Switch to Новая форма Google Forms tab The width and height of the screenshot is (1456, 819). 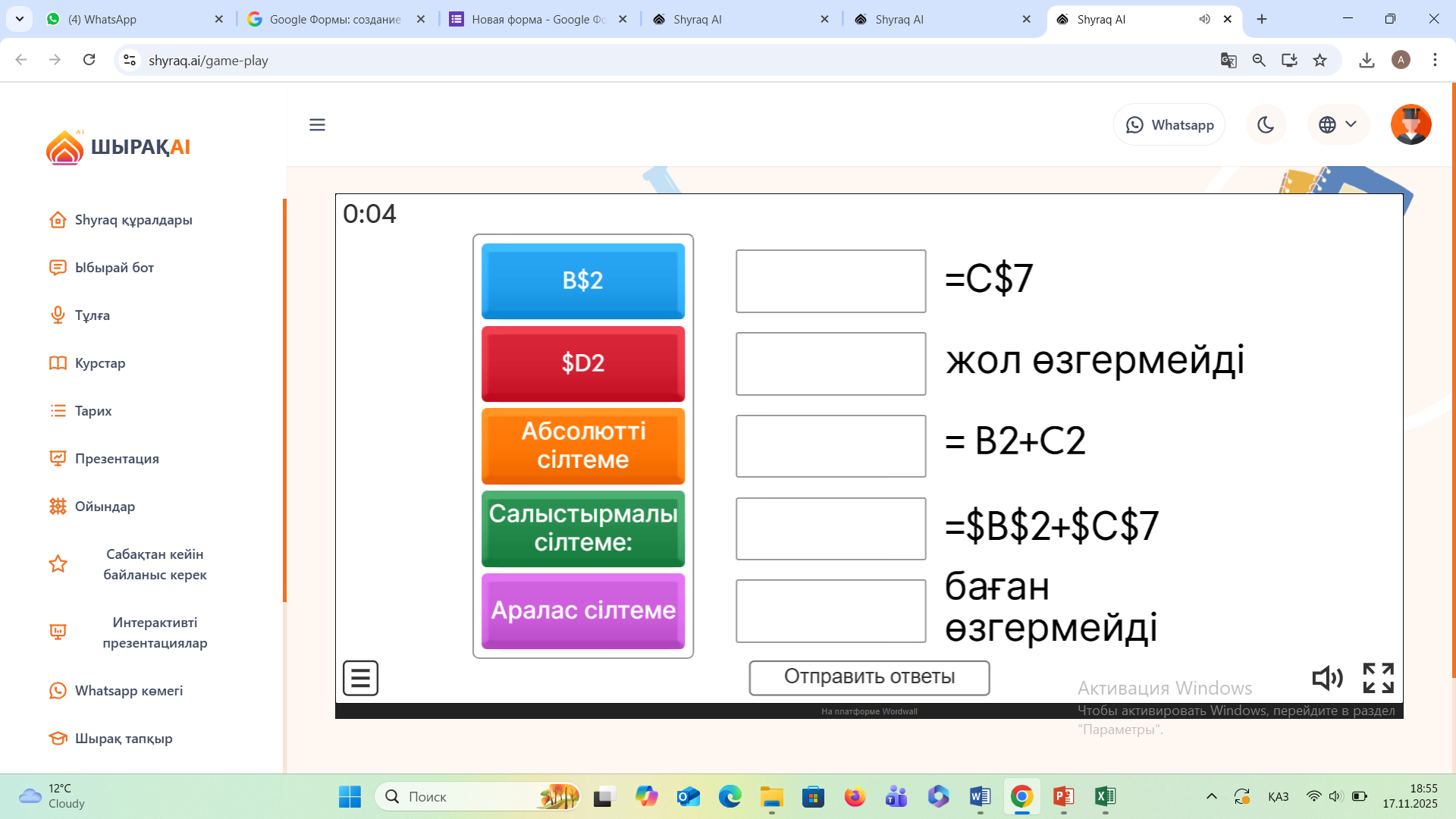click(538, 20)
